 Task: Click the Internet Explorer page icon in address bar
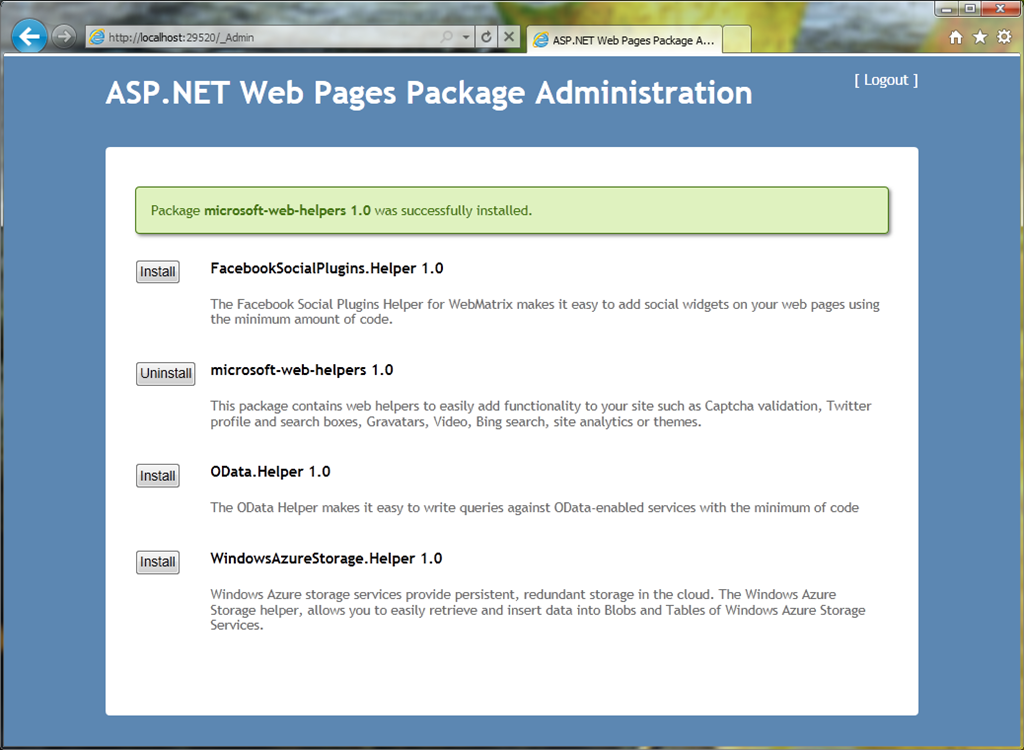[x=97, y=37]
